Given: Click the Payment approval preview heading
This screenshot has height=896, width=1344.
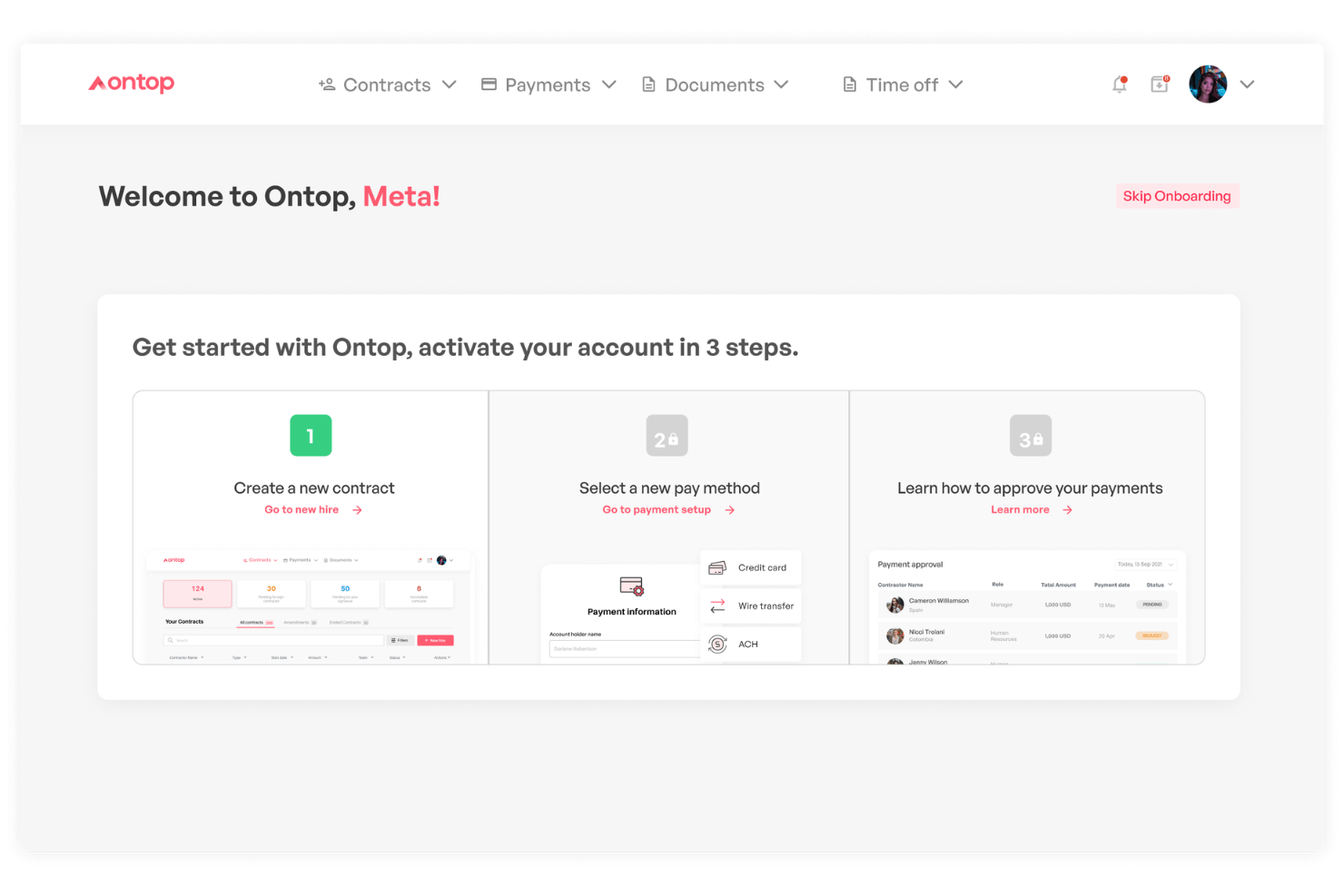Looking at the screenshot, I should (x=910, y=565).
